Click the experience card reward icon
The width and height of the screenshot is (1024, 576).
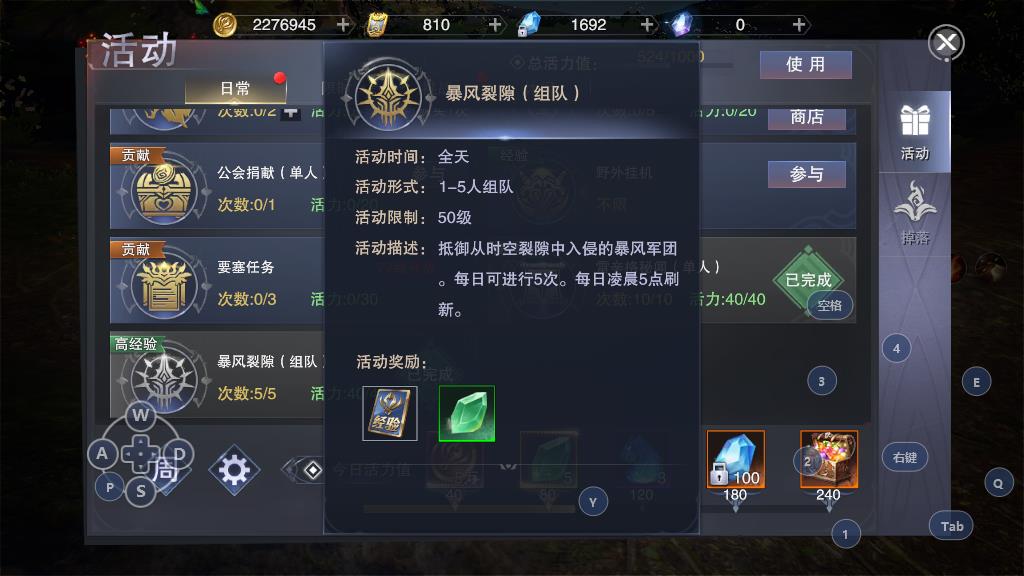tap(390, 413)
